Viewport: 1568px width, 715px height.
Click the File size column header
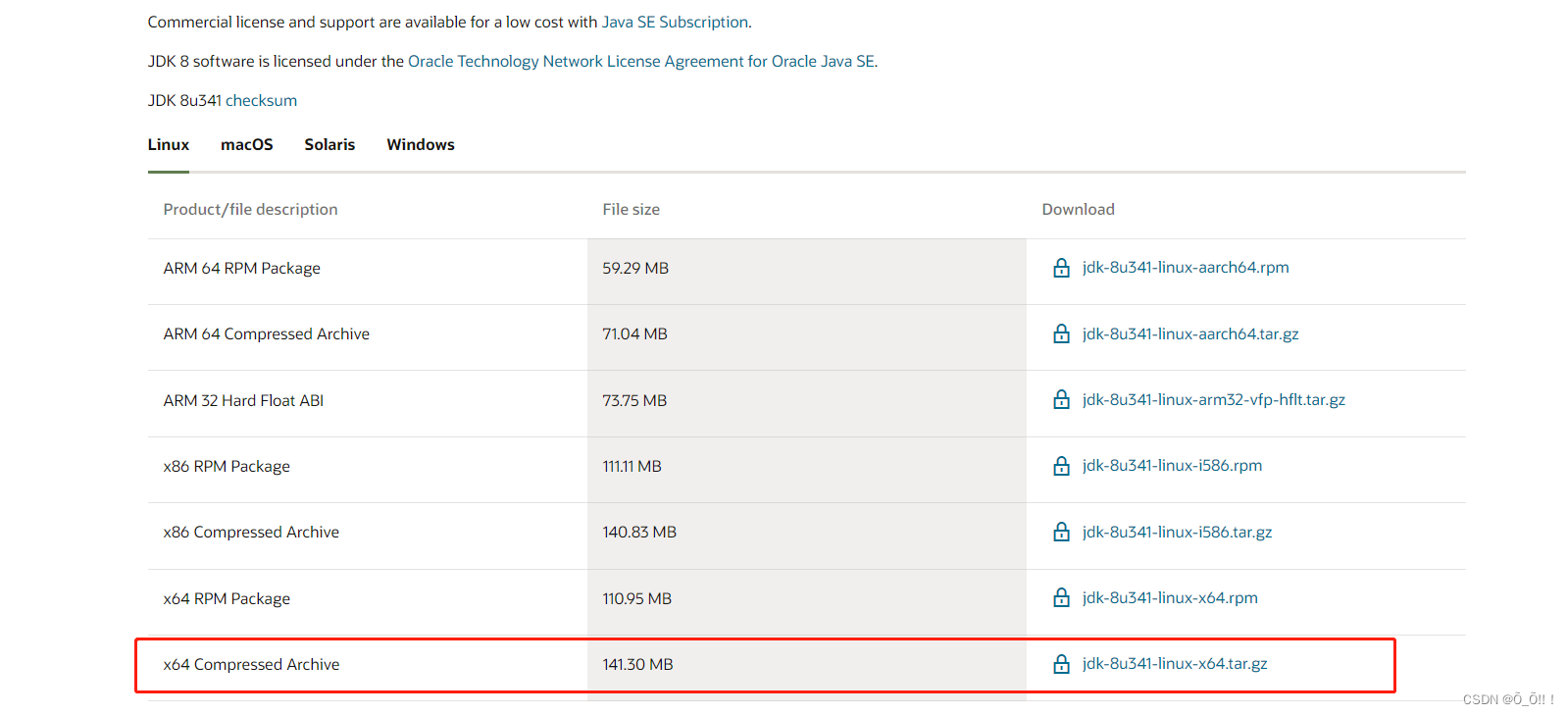[631, 209]
